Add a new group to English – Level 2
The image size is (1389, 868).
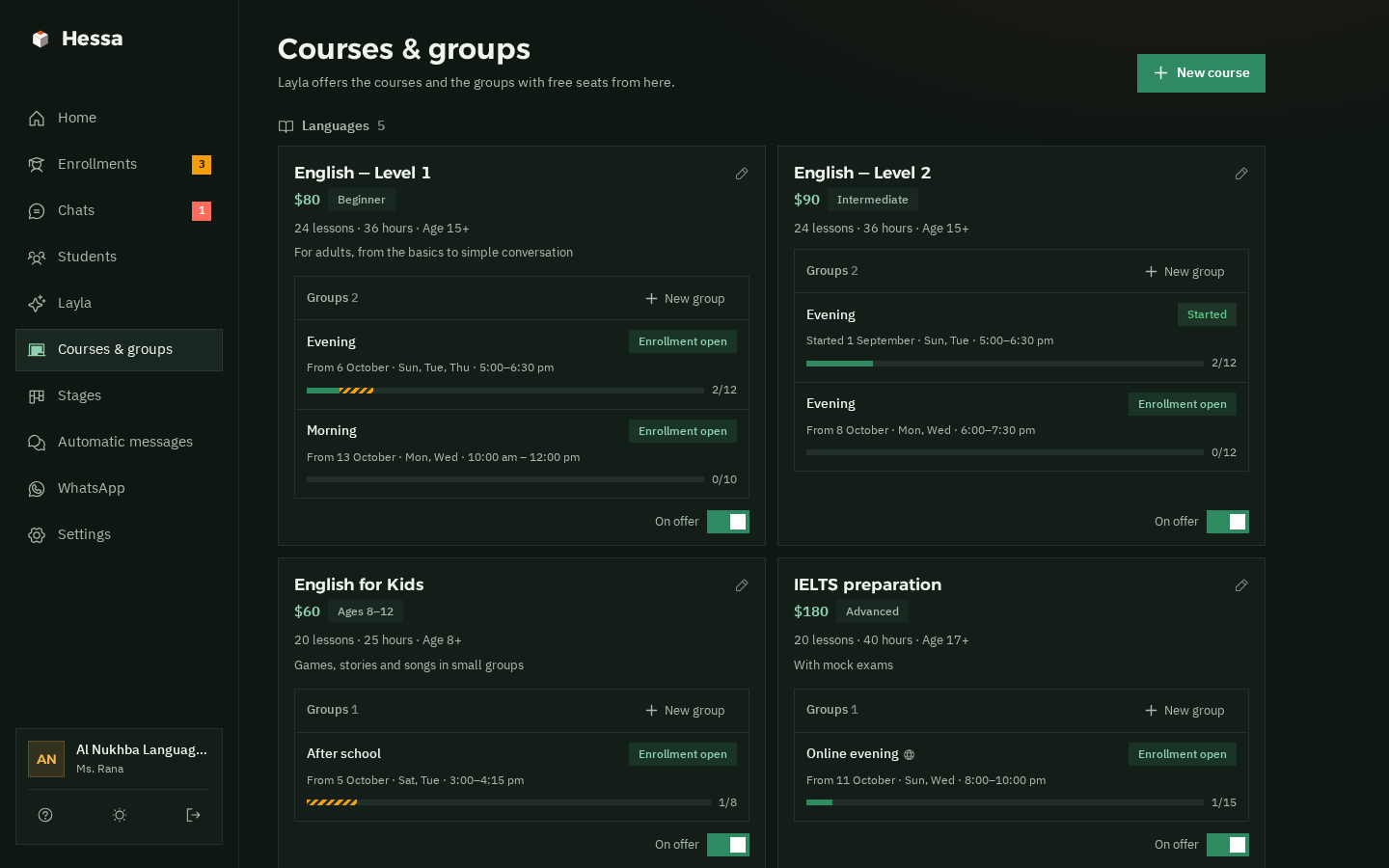1185,272
